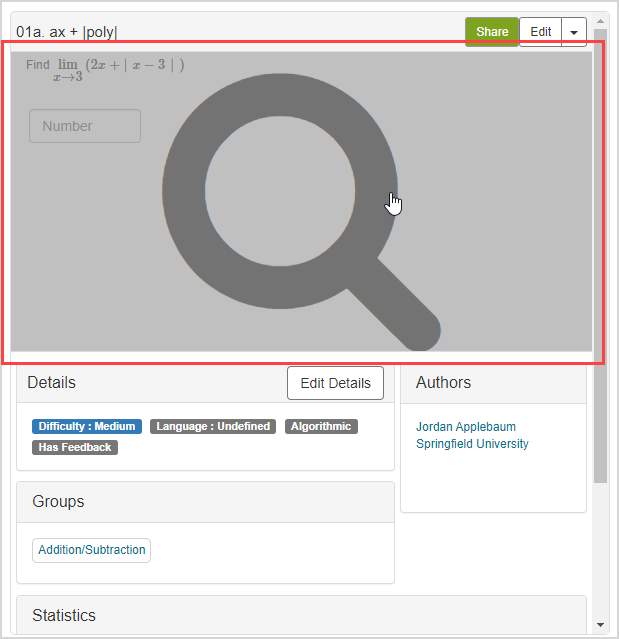Click the scrollbar down arrow
The width and height of the screenshot is (619, 639).
click(x=600, y=625)
